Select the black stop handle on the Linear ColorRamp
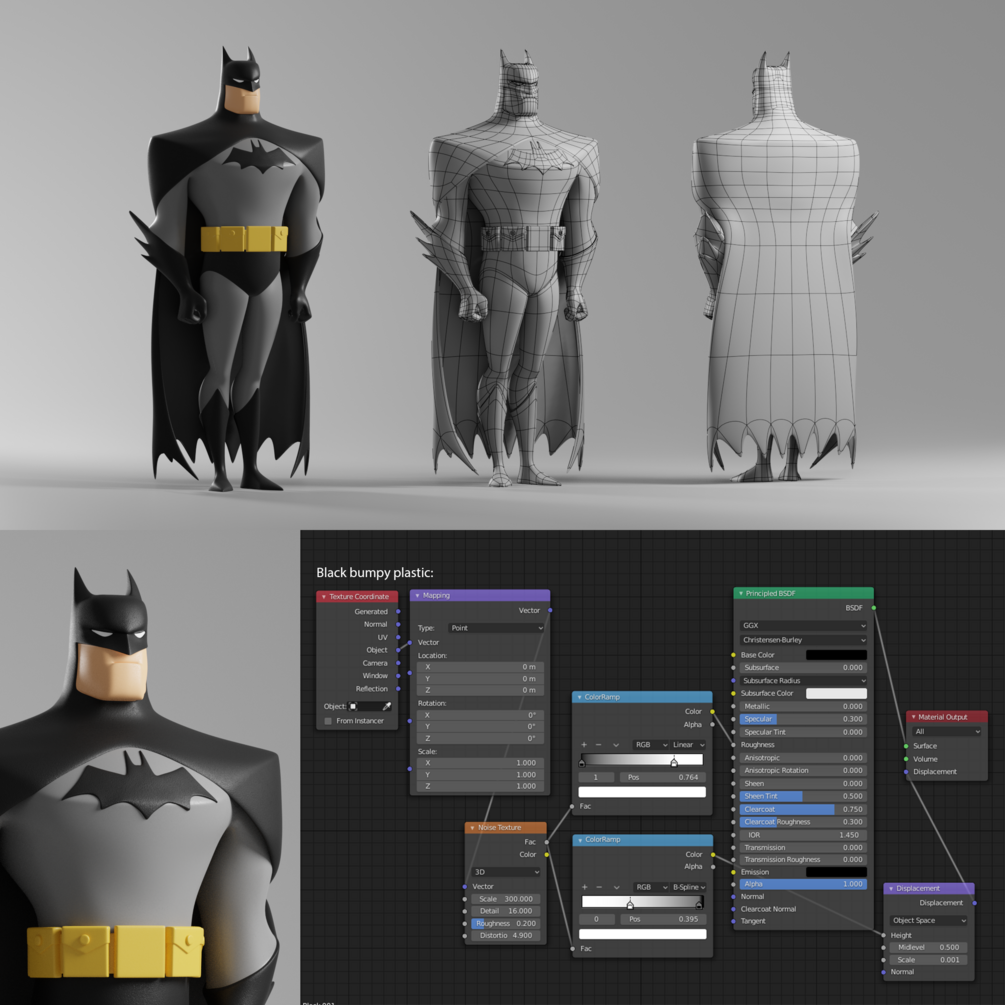The width and height of the screenshot is (1005, 1005). pos(582,762)
